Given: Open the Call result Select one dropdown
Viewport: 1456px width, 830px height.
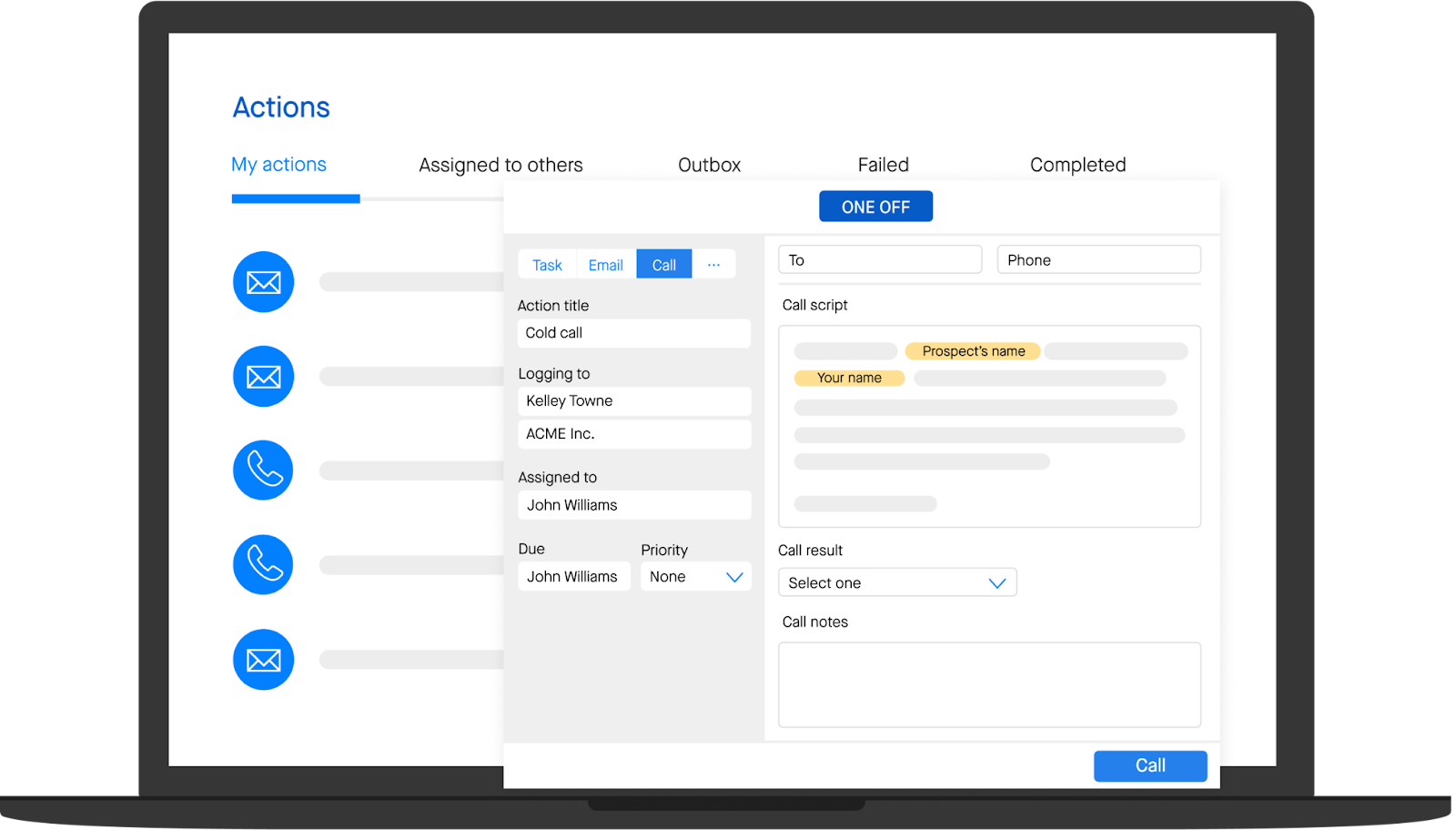Looking at the screenshot, I should pos(896,582).
